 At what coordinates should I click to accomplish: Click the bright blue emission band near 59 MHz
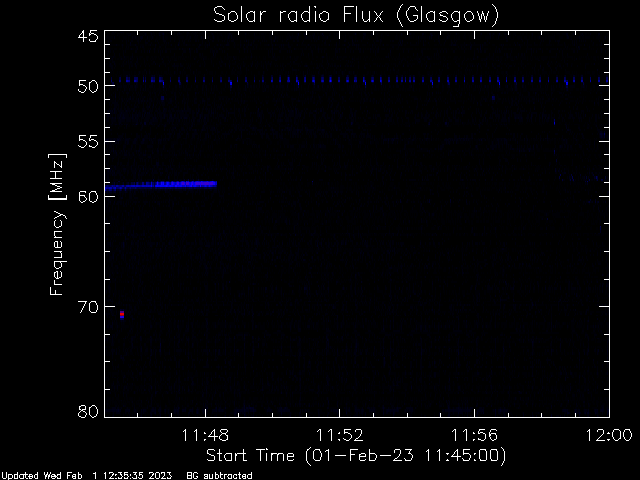tap(161, 186)
